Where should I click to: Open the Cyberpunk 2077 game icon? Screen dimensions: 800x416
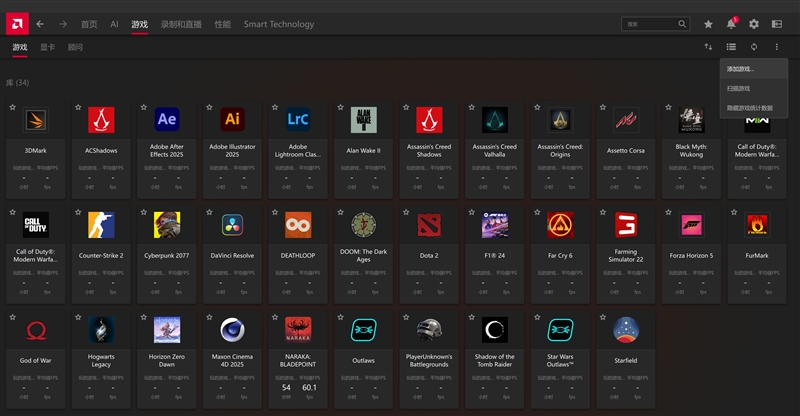[167, 225]
